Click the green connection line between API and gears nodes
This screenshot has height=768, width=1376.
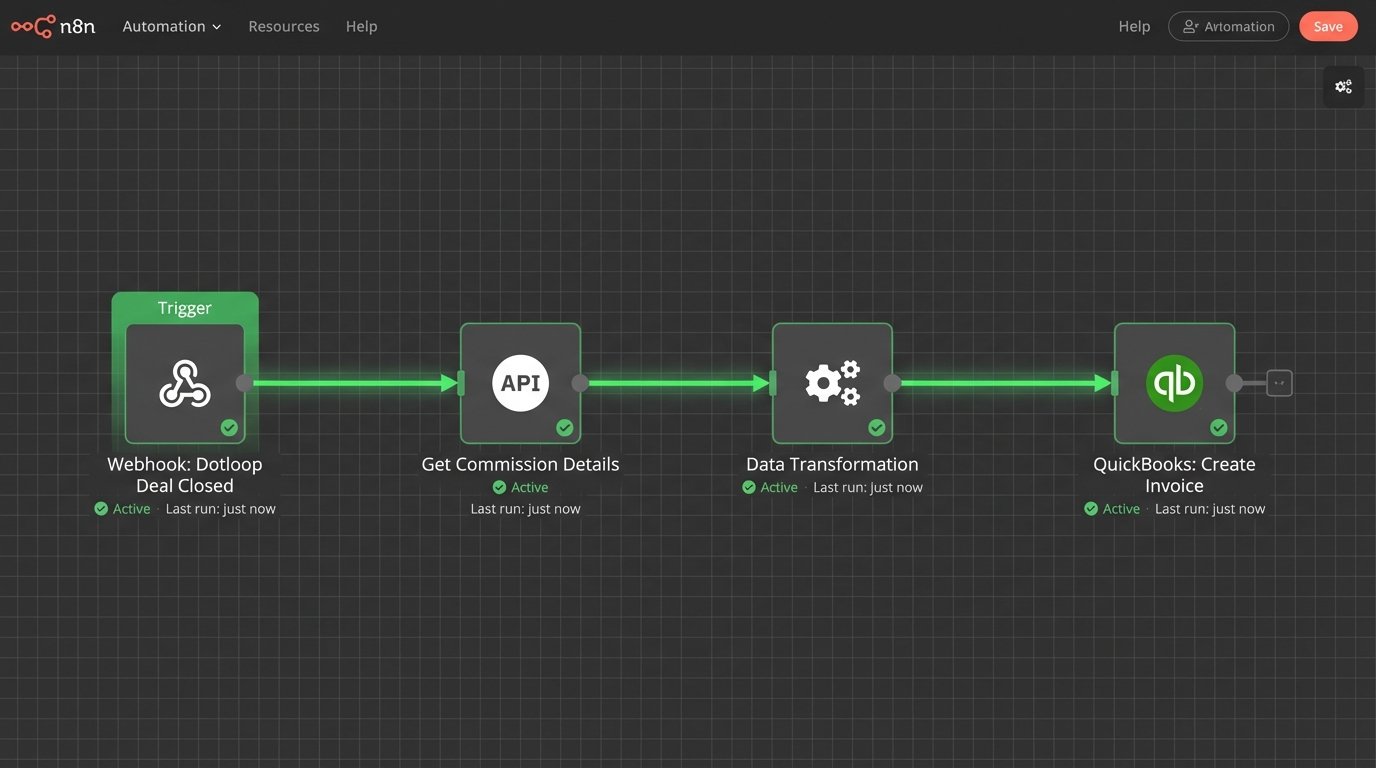click(675, 382)
